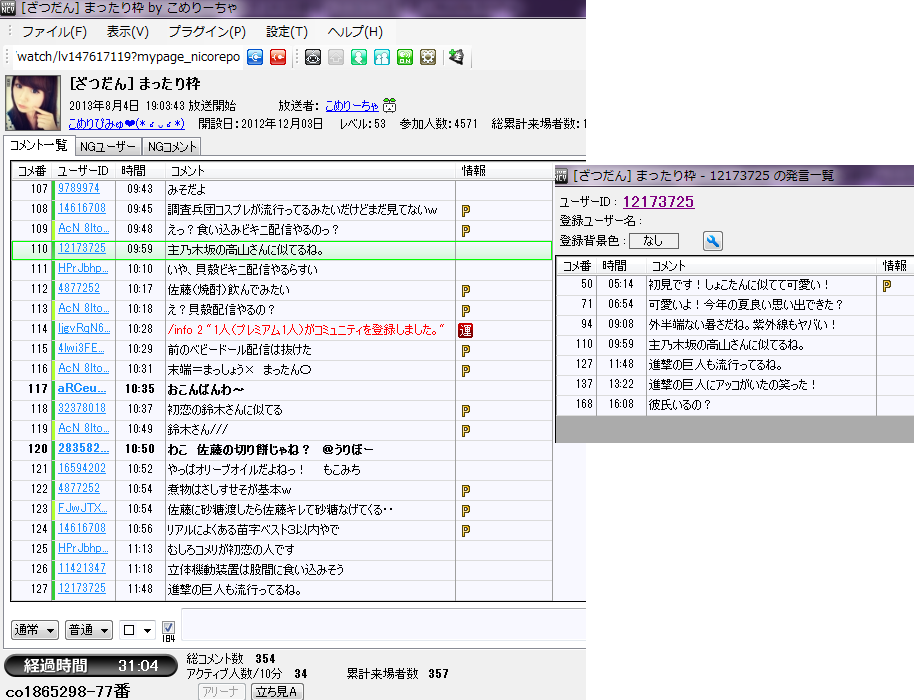Click the robot face toolbar icon
Image resolution: width=914 pixels, height=700 pixels.
[x=313, y=57]
